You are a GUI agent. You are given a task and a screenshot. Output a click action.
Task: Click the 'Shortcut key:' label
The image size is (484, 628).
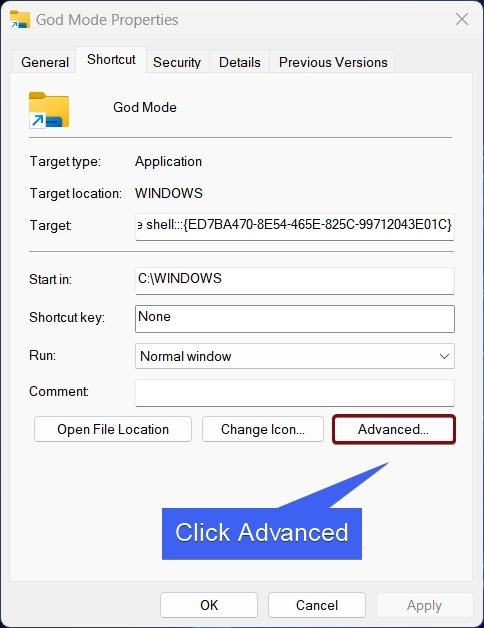(67, 318)
